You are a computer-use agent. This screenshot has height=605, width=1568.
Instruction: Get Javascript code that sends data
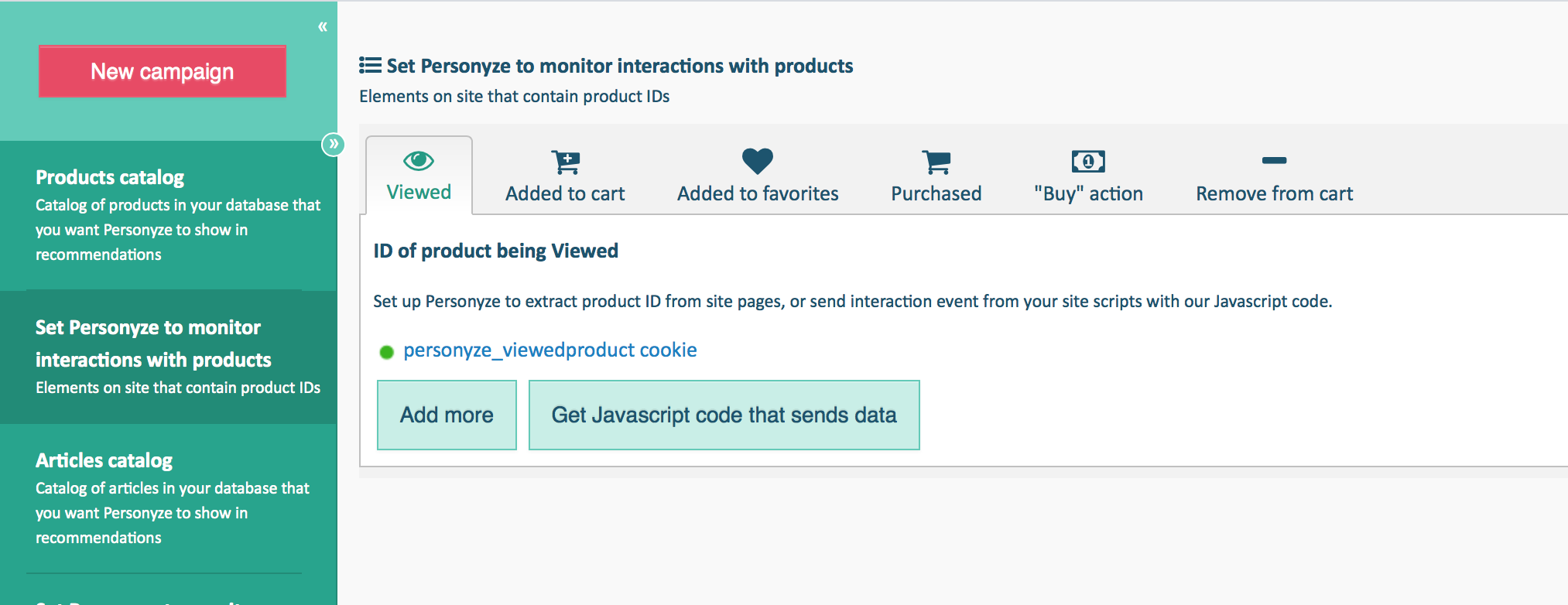tap(724, 415)
